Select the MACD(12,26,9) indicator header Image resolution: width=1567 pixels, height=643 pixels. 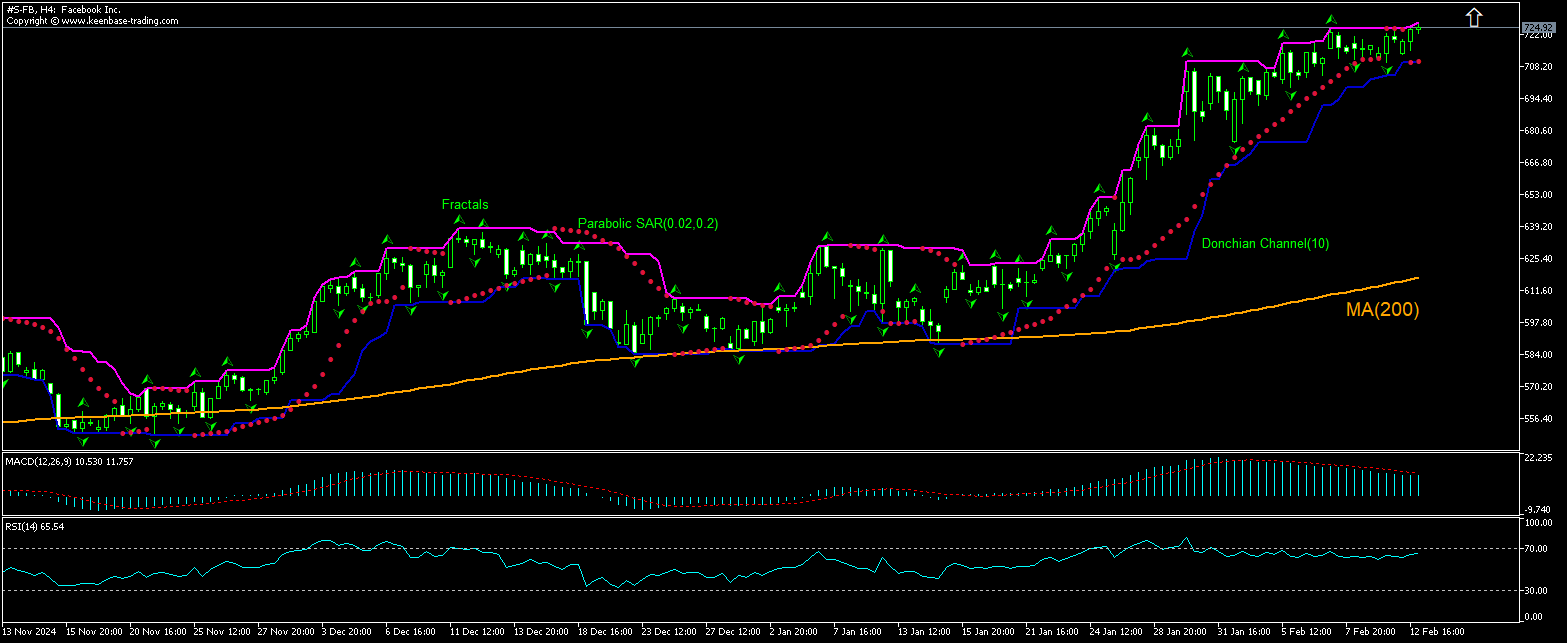pos(69,461)
